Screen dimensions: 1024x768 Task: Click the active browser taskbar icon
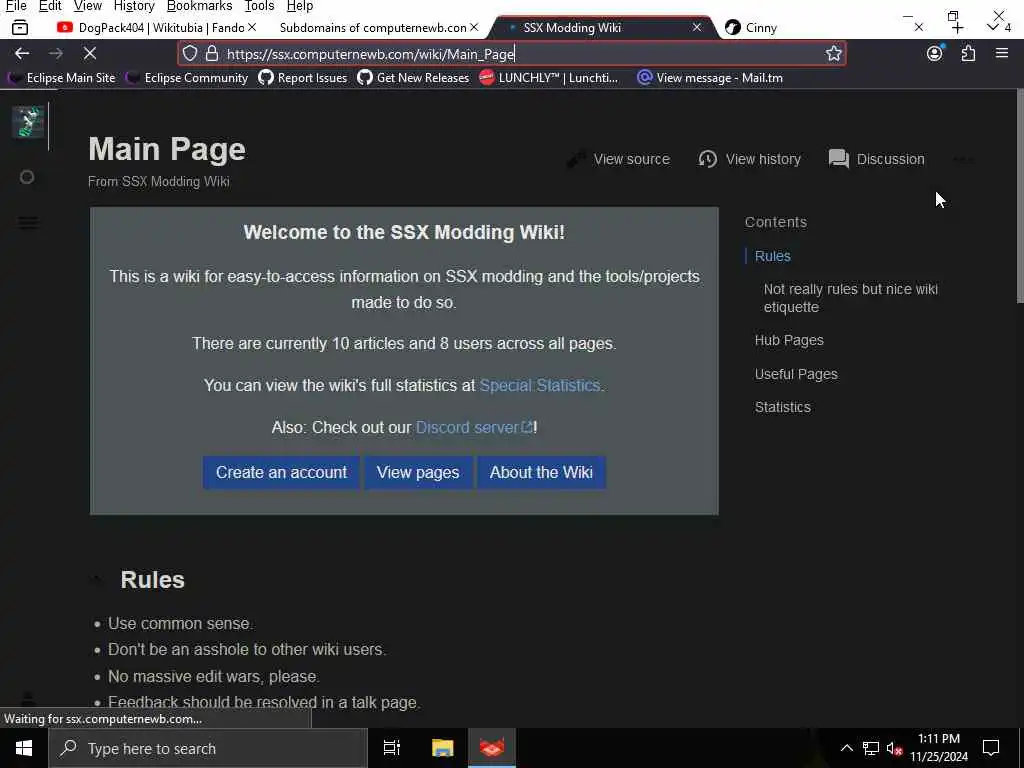click(x=492, y=748)
